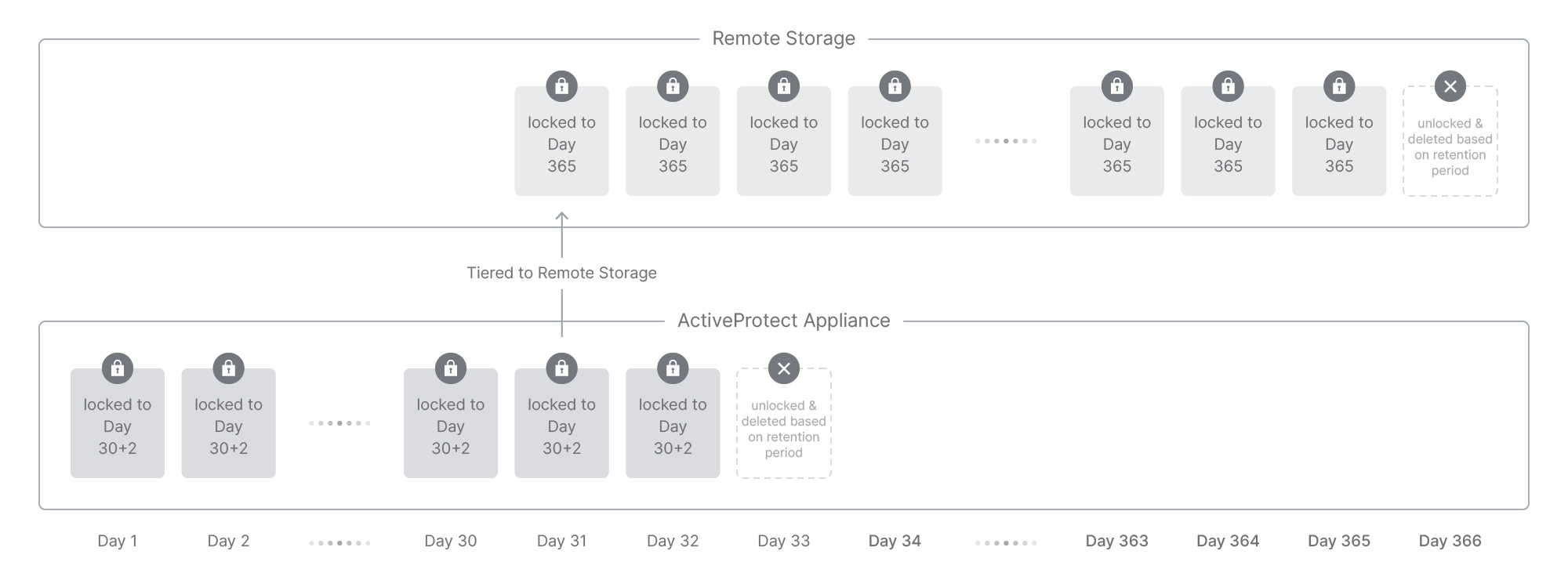
Task: Click the "Day 30" timeline label
Action: 451,541
